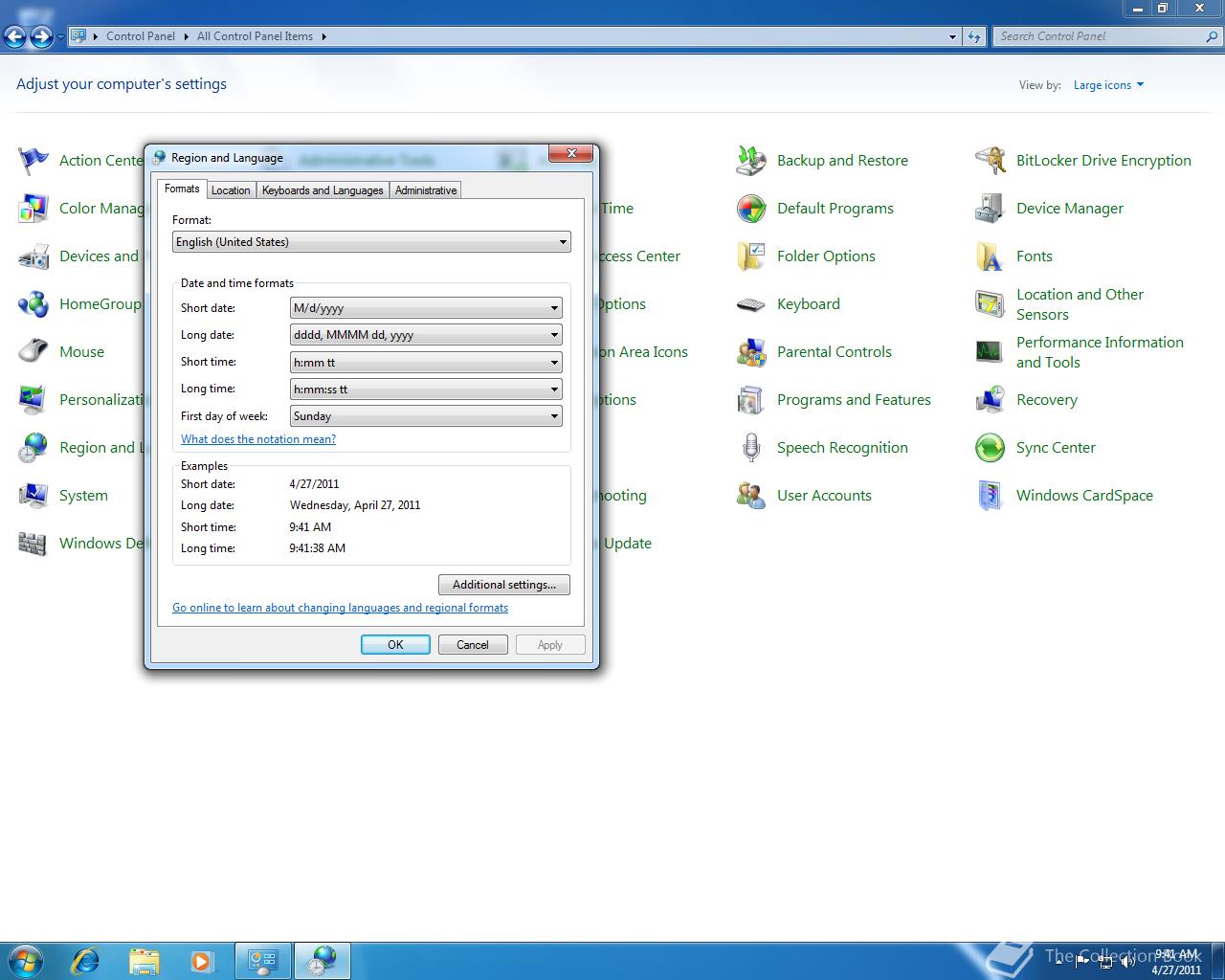
Task: Switch to the Administrative tab
Action: pos(426,190)
